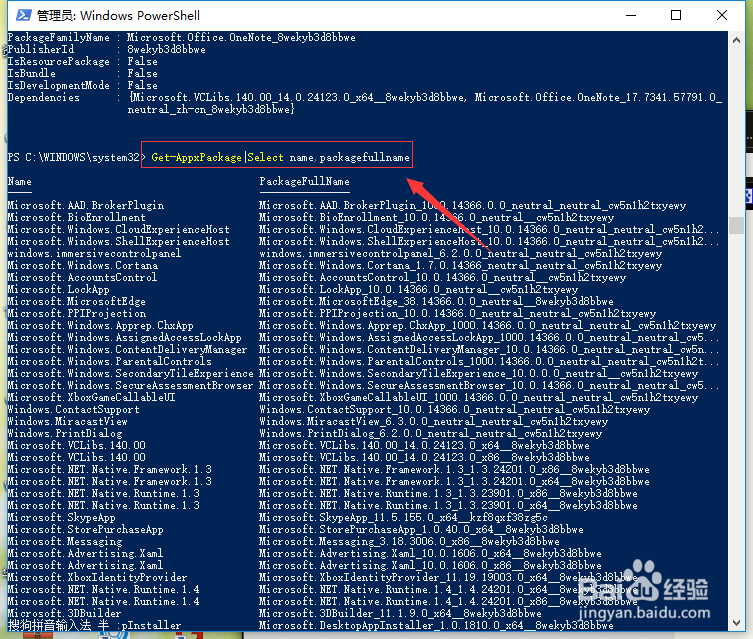Click windows.immersivecontrolpanel in the Name column
753x639 pixels.
point(95,253)
